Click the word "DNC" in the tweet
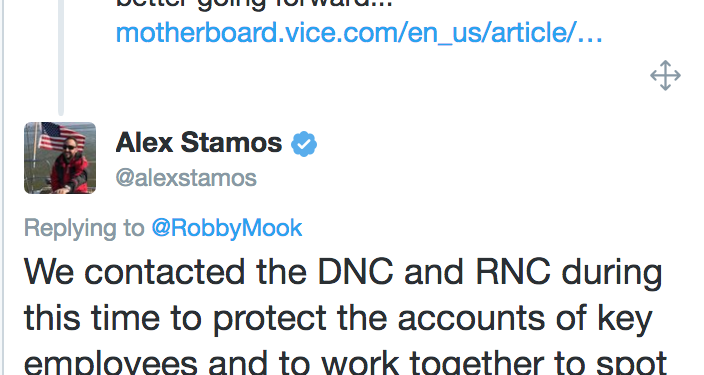This screenshot has height=375, width=704. tap(356, 272)
